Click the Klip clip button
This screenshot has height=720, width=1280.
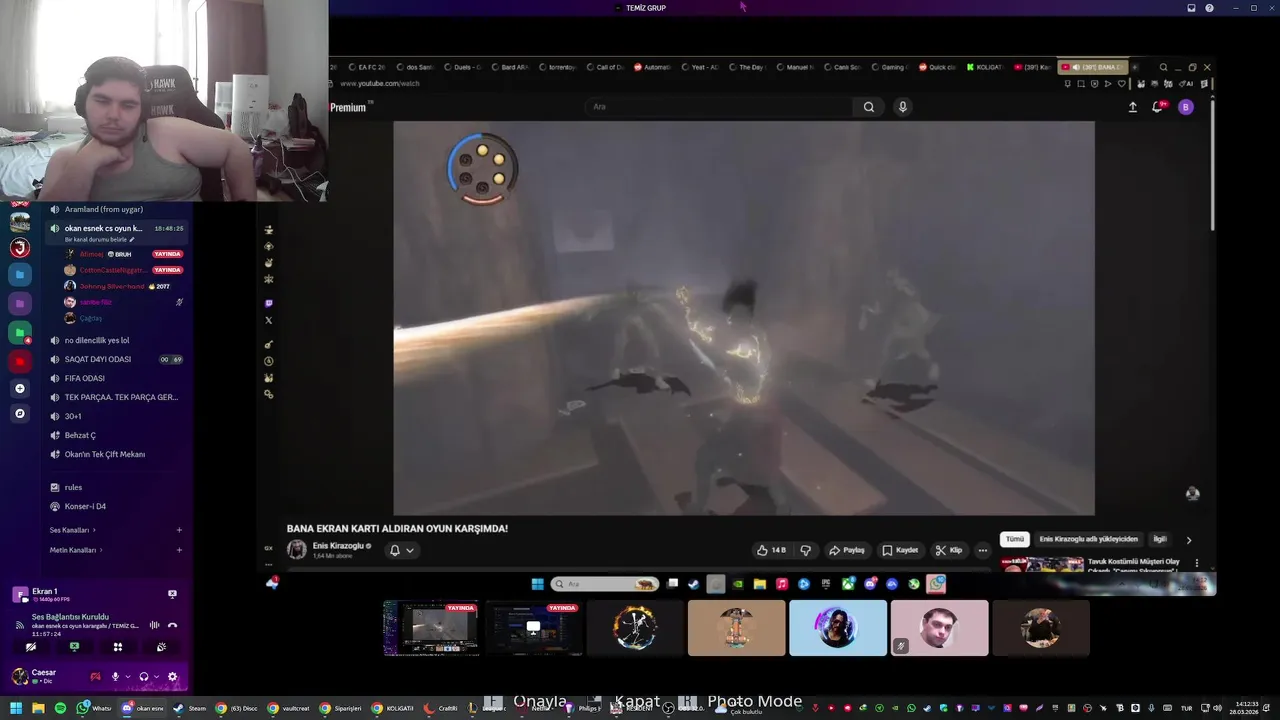[949, 550]
